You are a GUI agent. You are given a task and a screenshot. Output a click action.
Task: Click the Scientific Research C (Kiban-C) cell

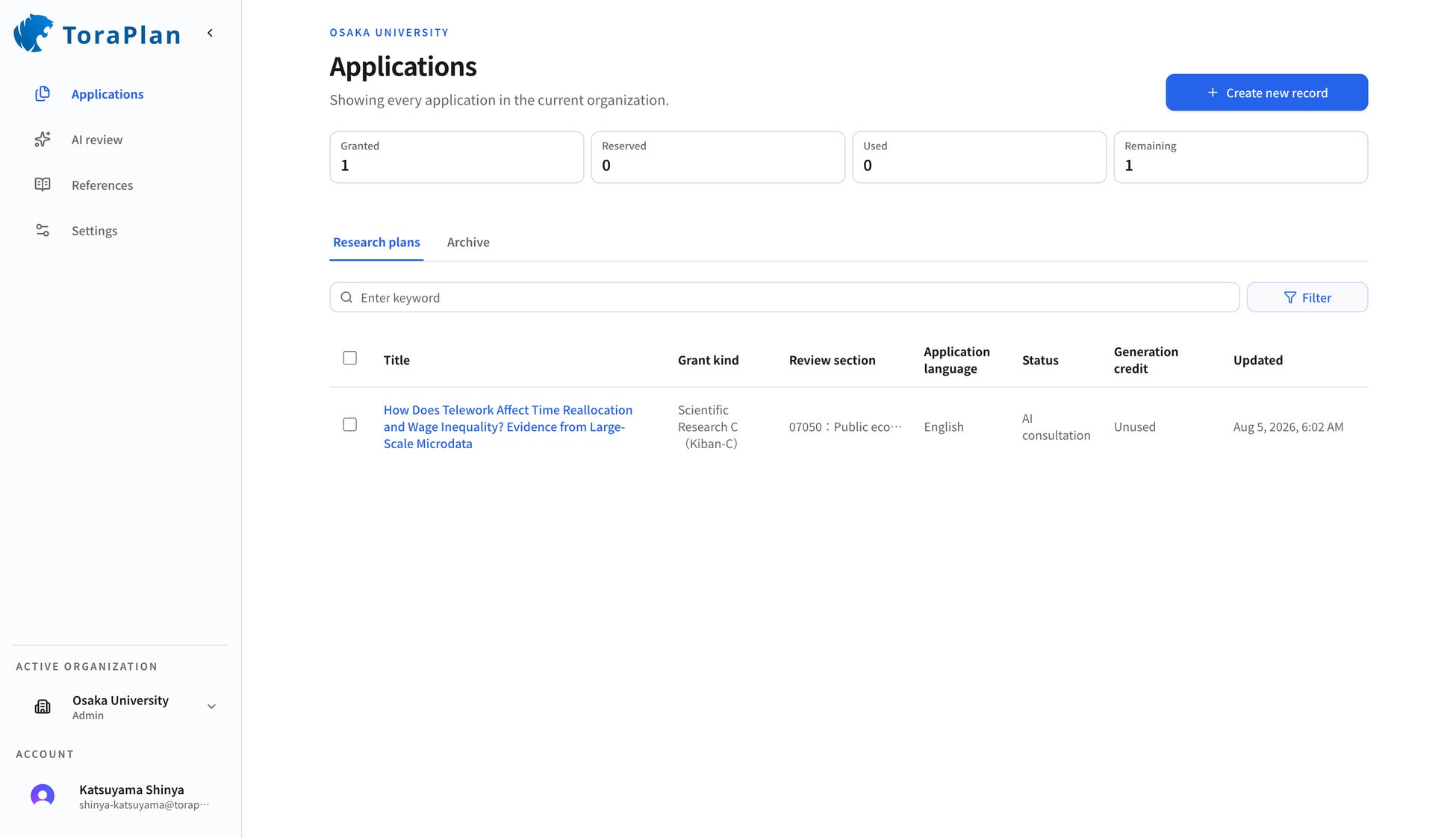click(x=708, y=426)
